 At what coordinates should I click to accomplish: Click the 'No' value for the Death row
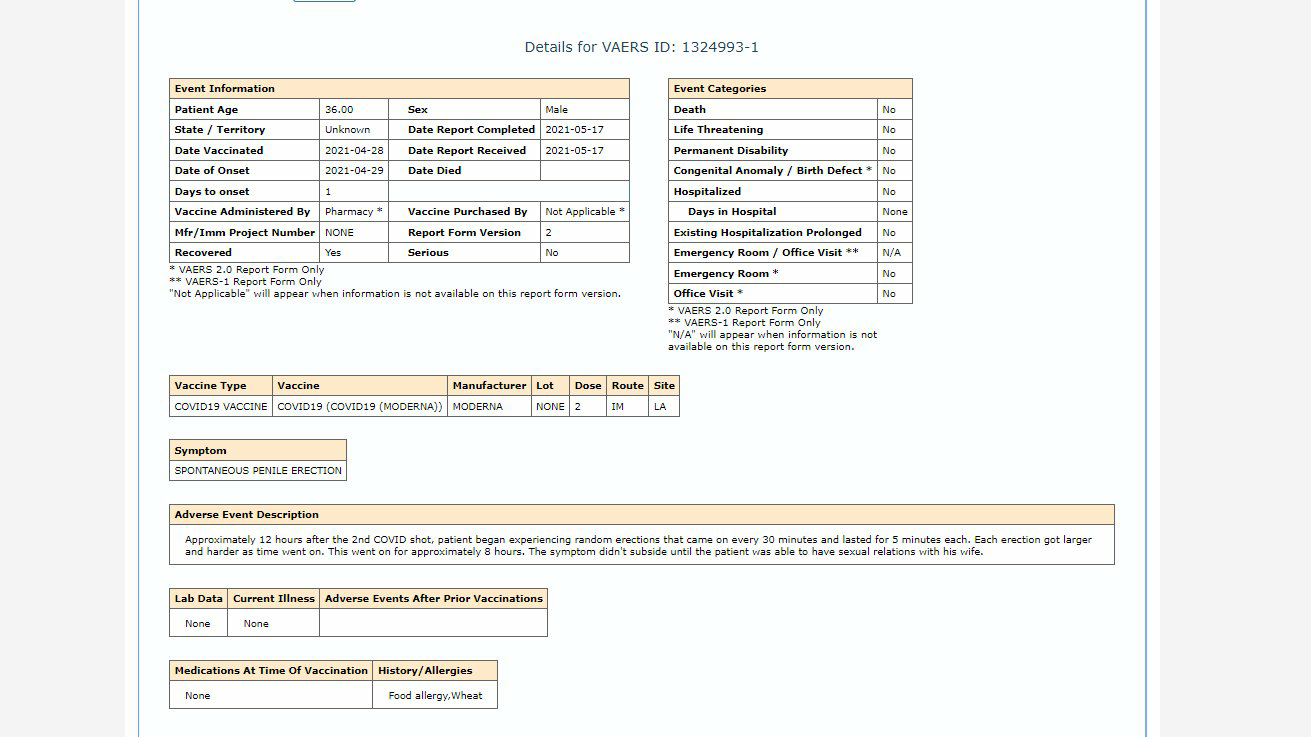[x=894, y=109]
